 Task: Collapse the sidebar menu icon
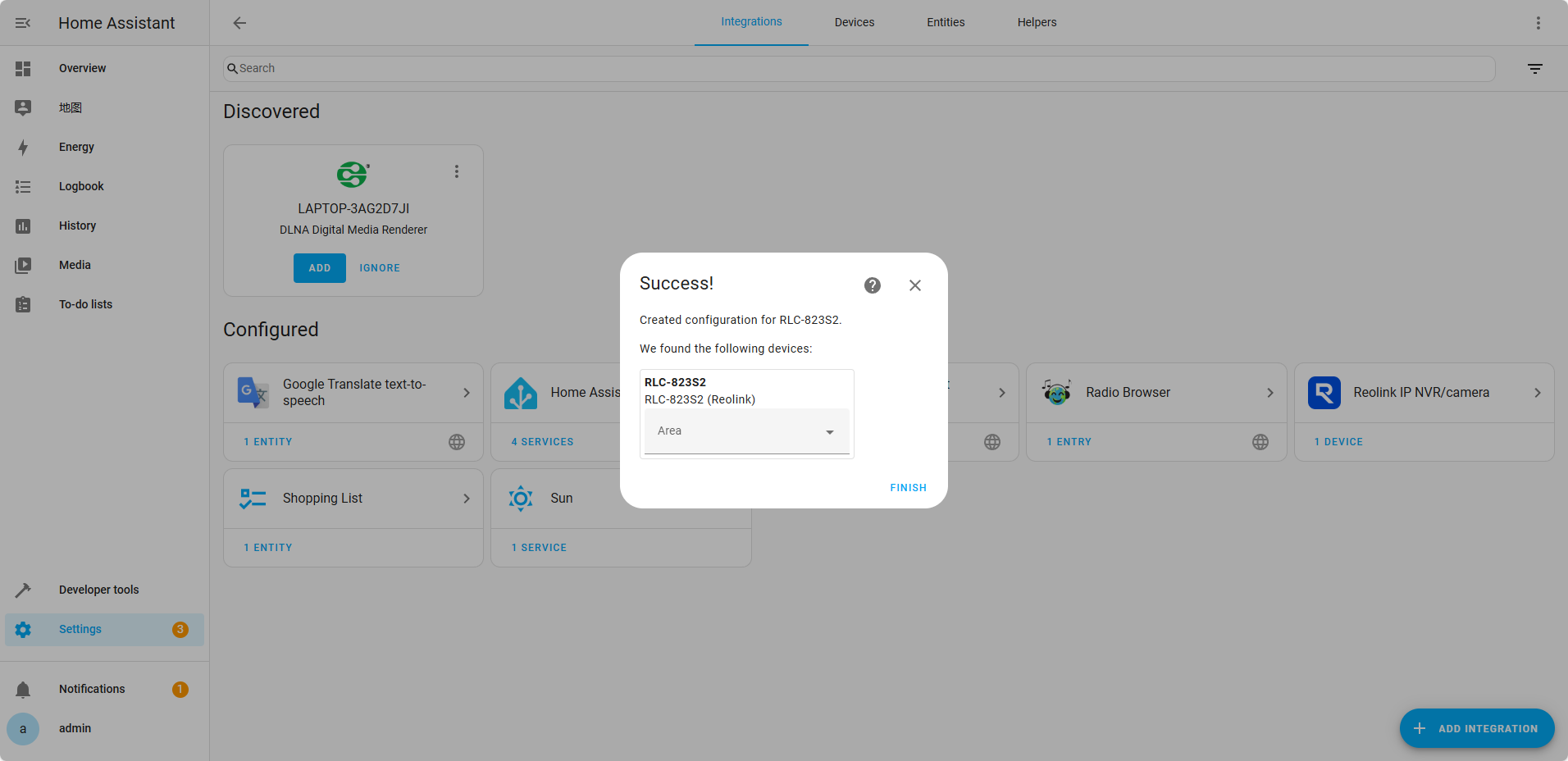coord(23,23)
